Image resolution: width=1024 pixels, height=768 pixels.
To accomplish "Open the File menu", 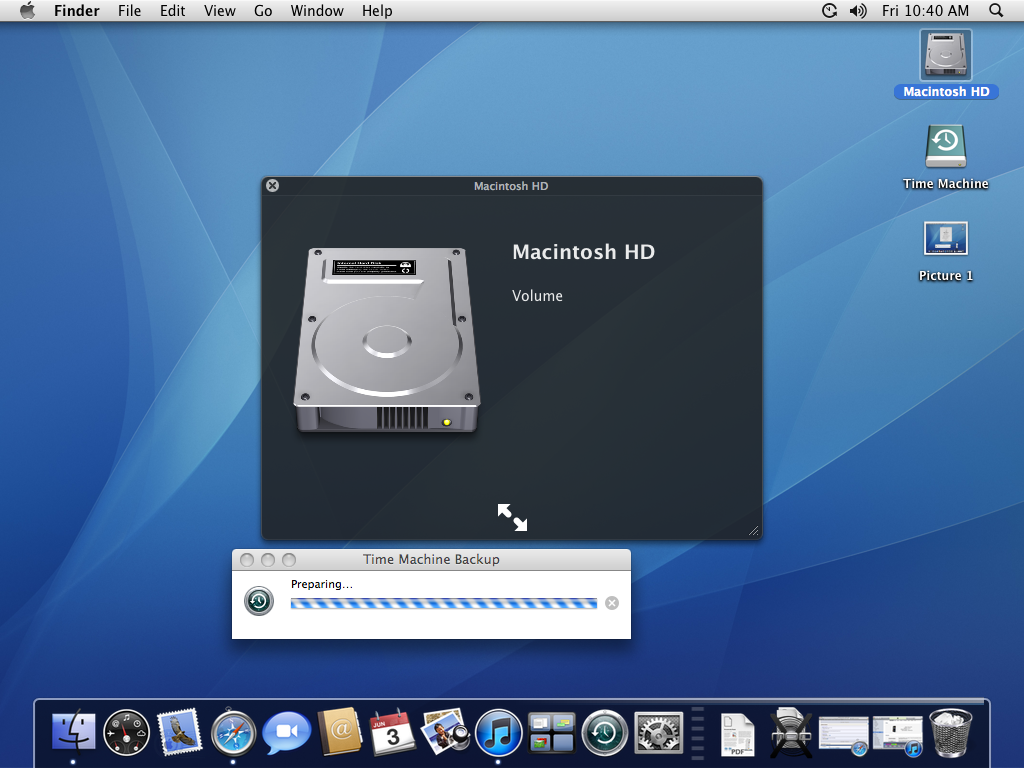I will (129, 10).
